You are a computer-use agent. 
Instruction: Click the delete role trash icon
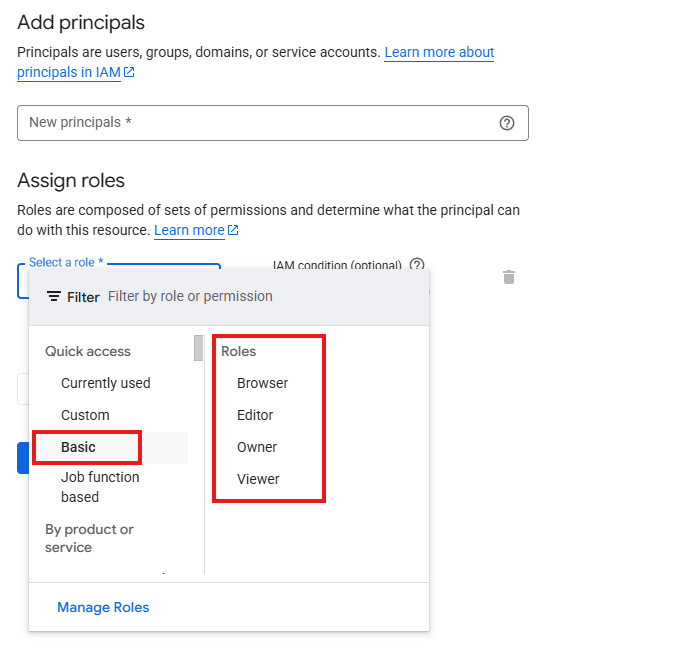point(509,277)
